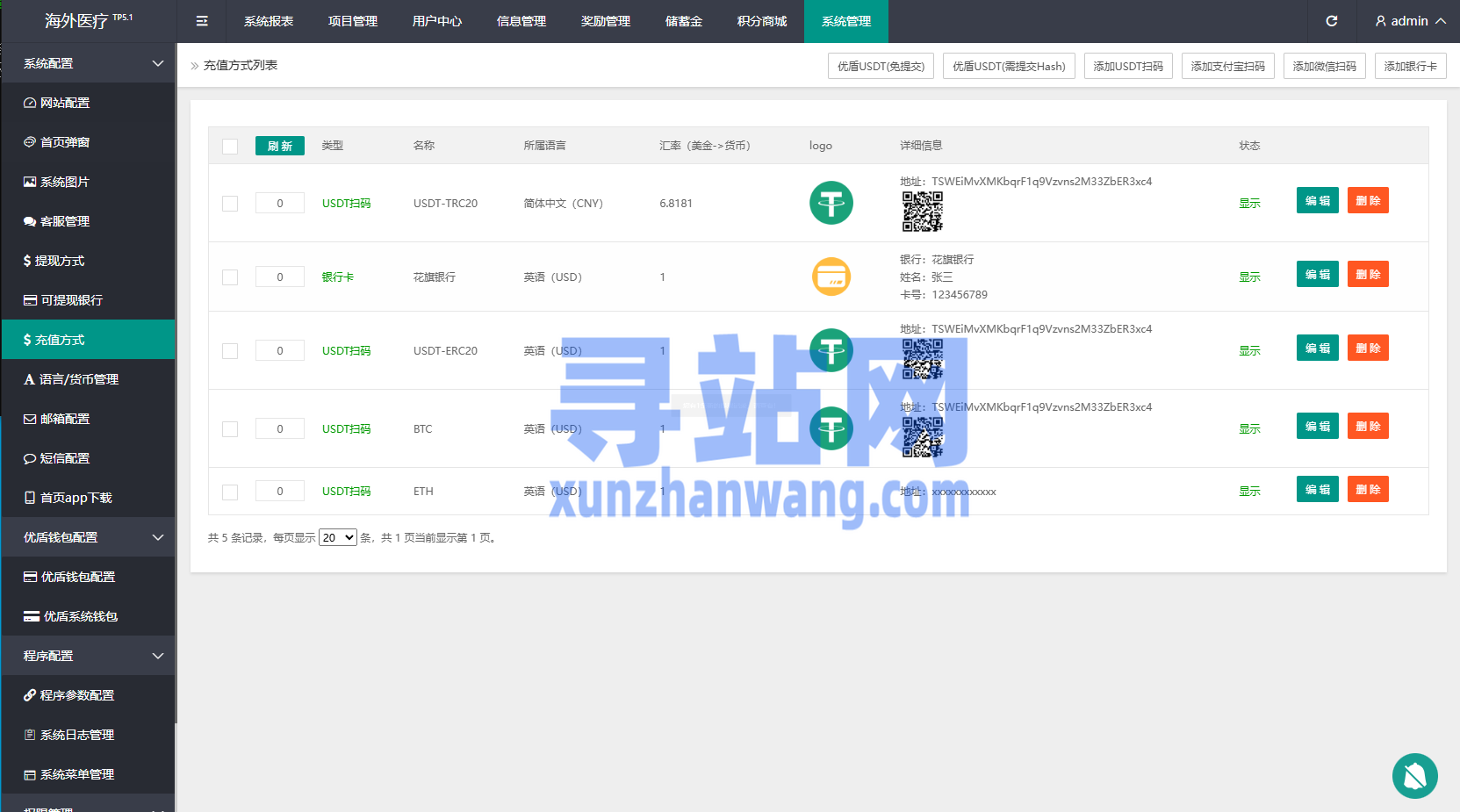Check the 花旗银行 row checkbox
1460x812 pixels.
[x=230, y=277]
